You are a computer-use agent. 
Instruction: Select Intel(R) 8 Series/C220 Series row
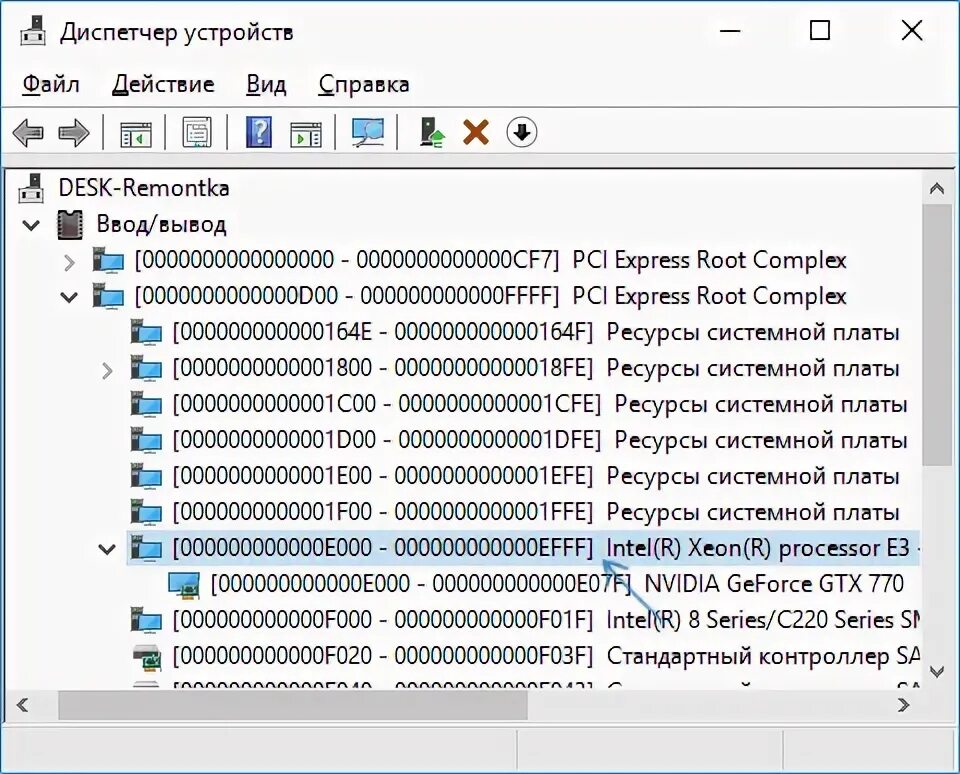click(545, 620)
